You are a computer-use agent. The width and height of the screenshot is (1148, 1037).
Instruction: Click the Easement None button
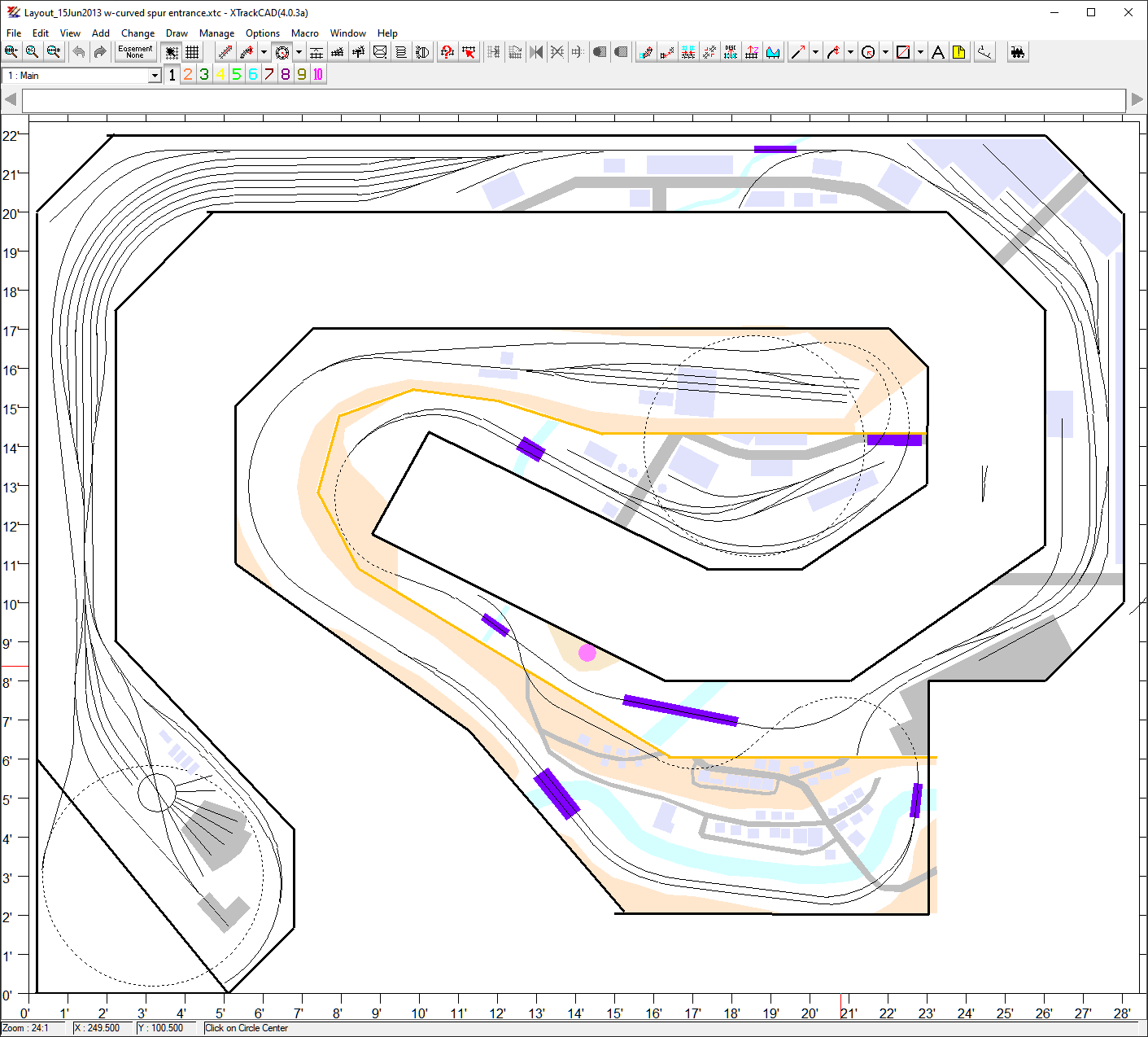pyautogui.click(x=135, y=52)
